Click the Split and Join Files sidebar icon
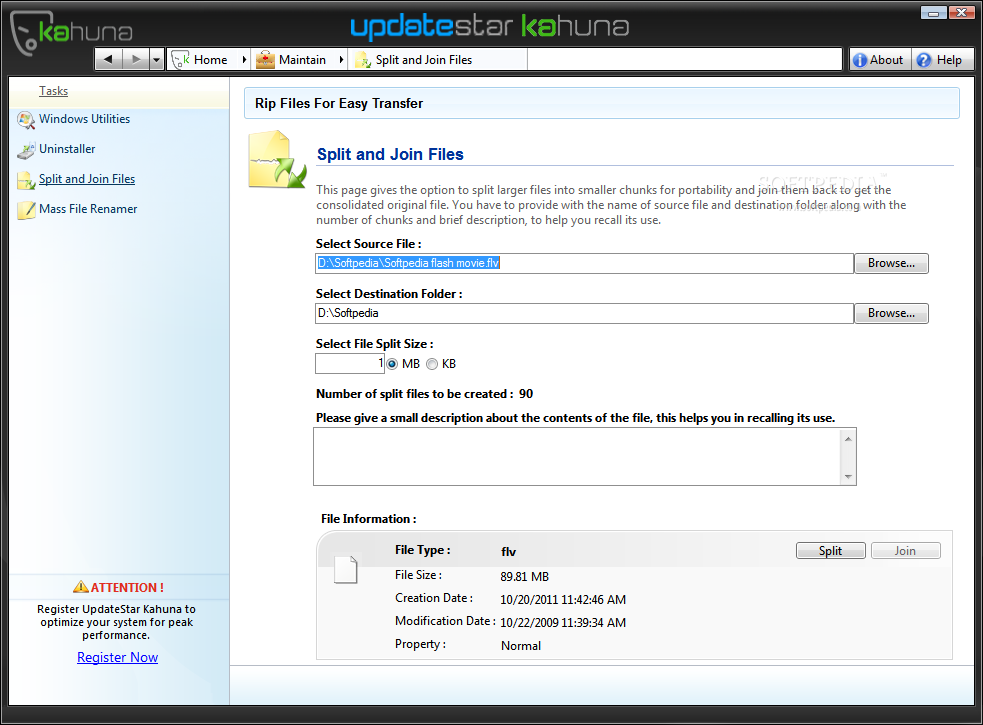Screen dimensions: 983x725 (x=26, y=180)
